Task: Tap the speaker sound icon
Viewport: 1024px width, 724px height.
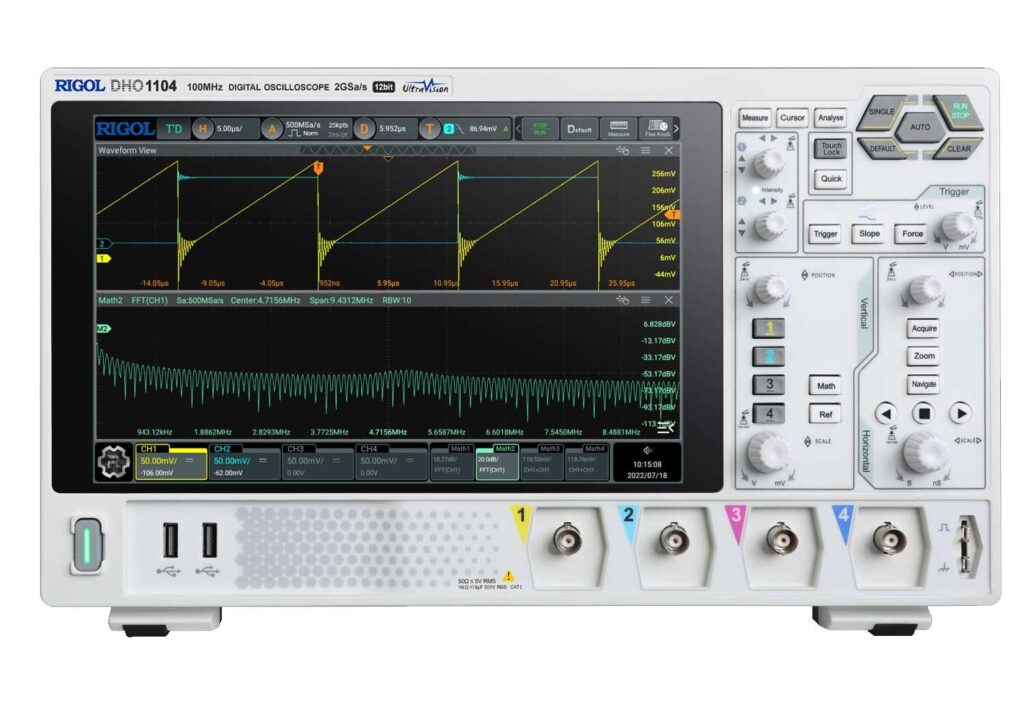Action: (x=647, y=450)
